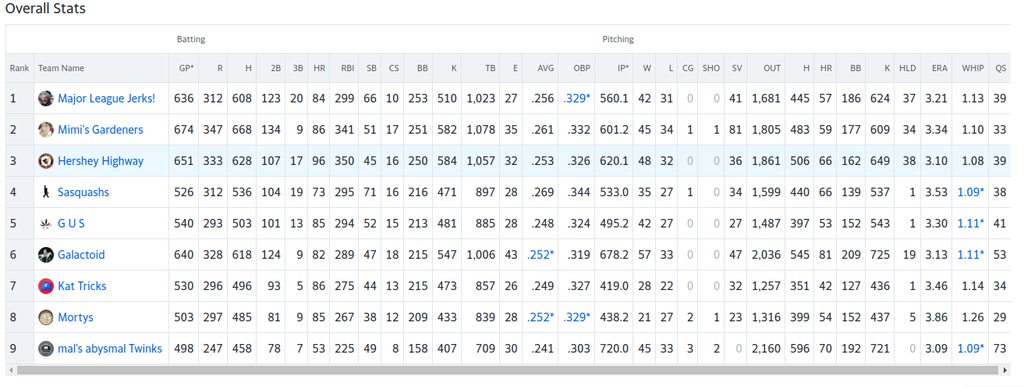
Task: Open the Major League Jerks! team link
Action: (x=106, y=99)
